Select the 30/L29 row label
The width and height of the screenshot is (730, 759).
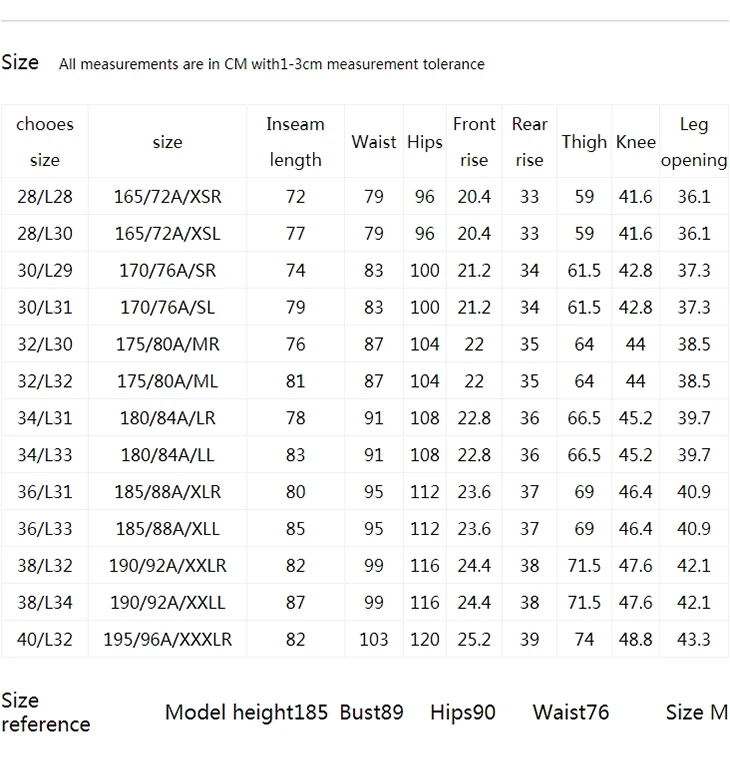45,270
